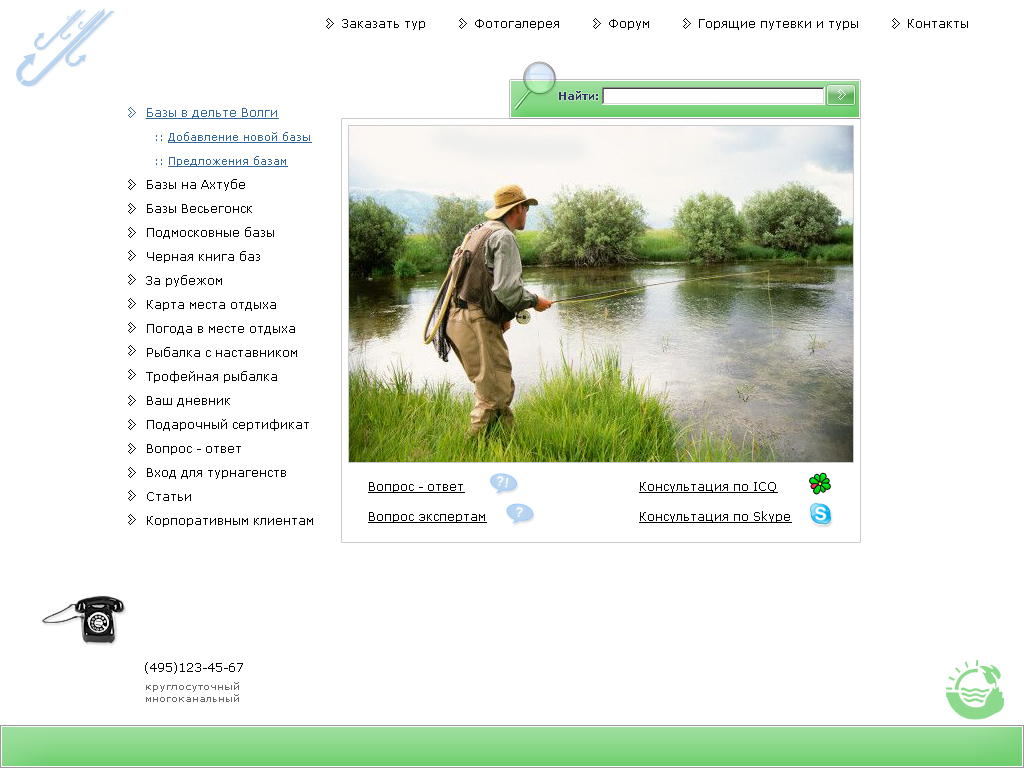Follow the Предложения базам link

point(227,160)
